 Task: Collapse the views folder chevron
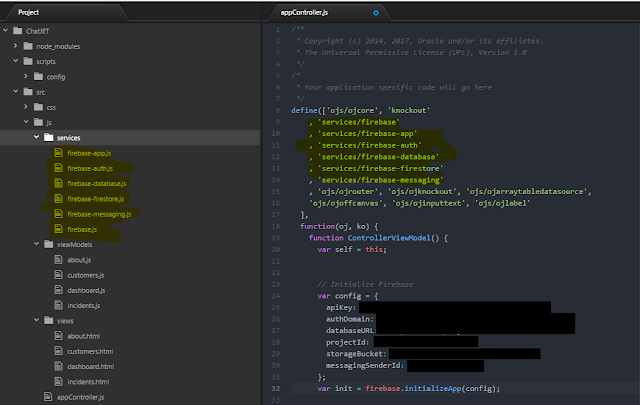36,320
